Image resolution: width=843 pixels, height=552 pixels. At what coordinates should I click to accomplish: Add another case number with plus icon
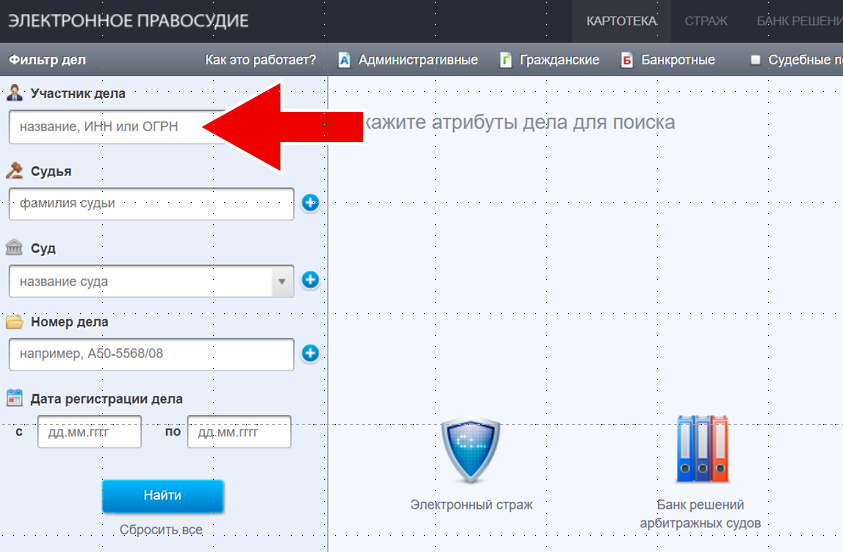pyautogui.click(x=310, y=353)
